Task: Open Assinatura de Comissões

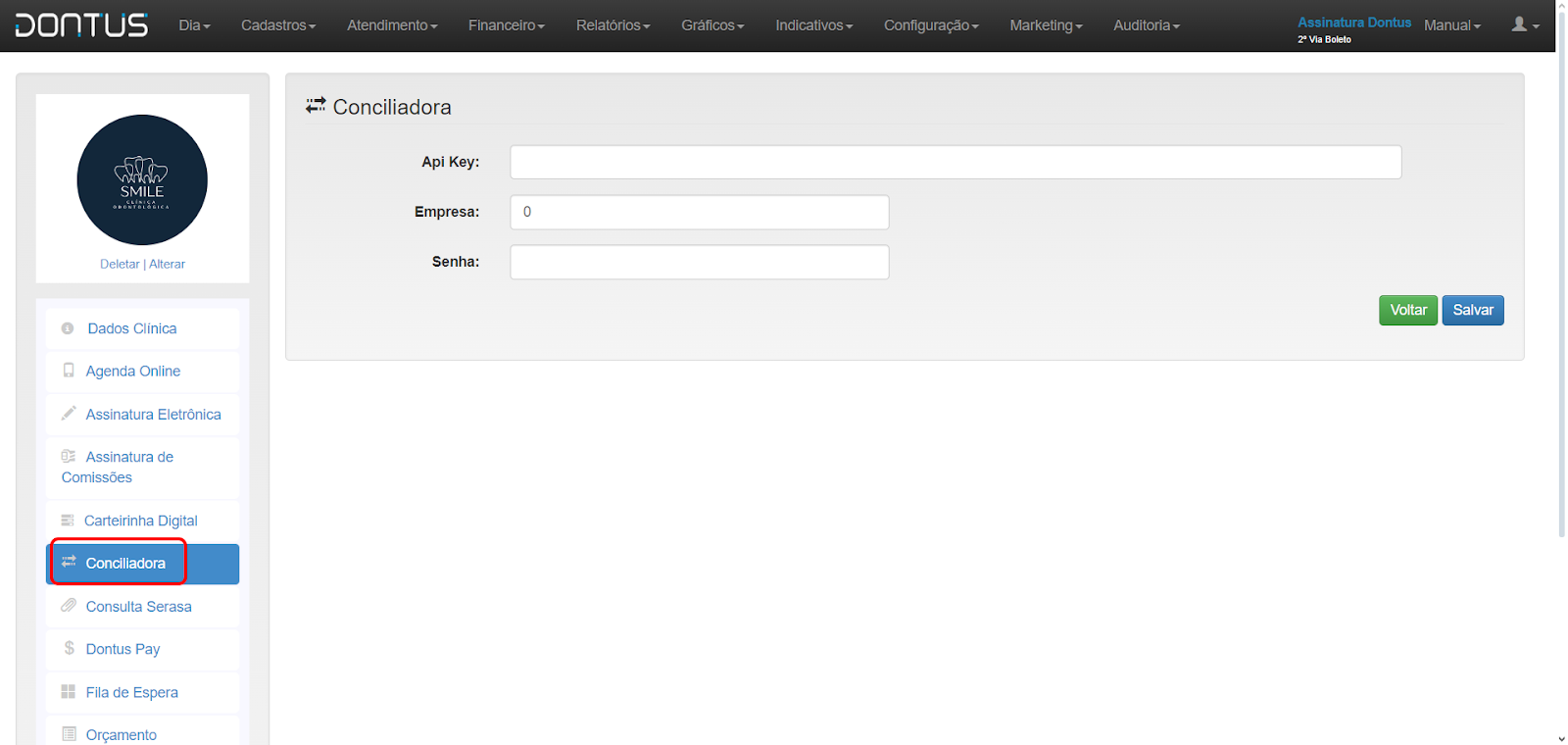Action: [142, 468]
